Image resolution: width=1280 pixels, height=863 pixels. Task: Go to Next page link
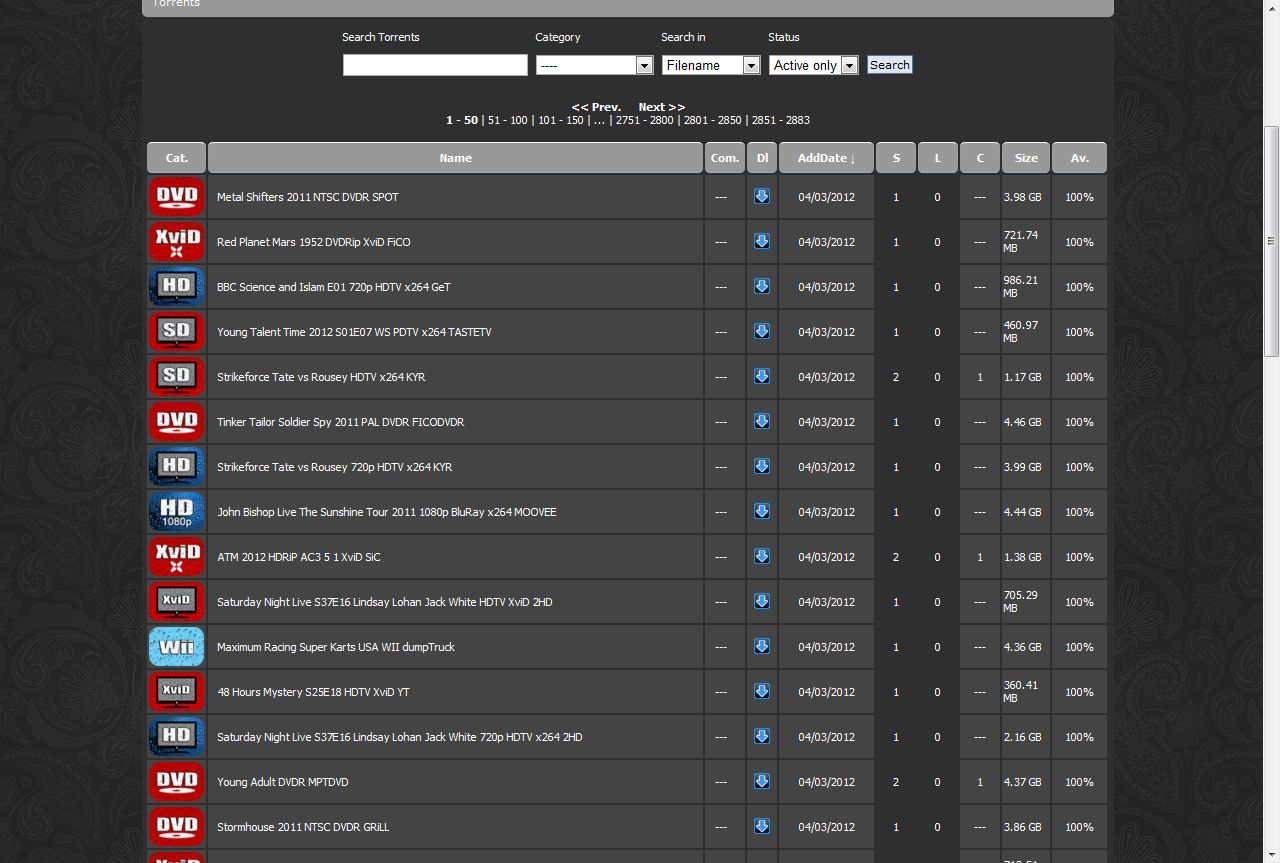point(661,107)
